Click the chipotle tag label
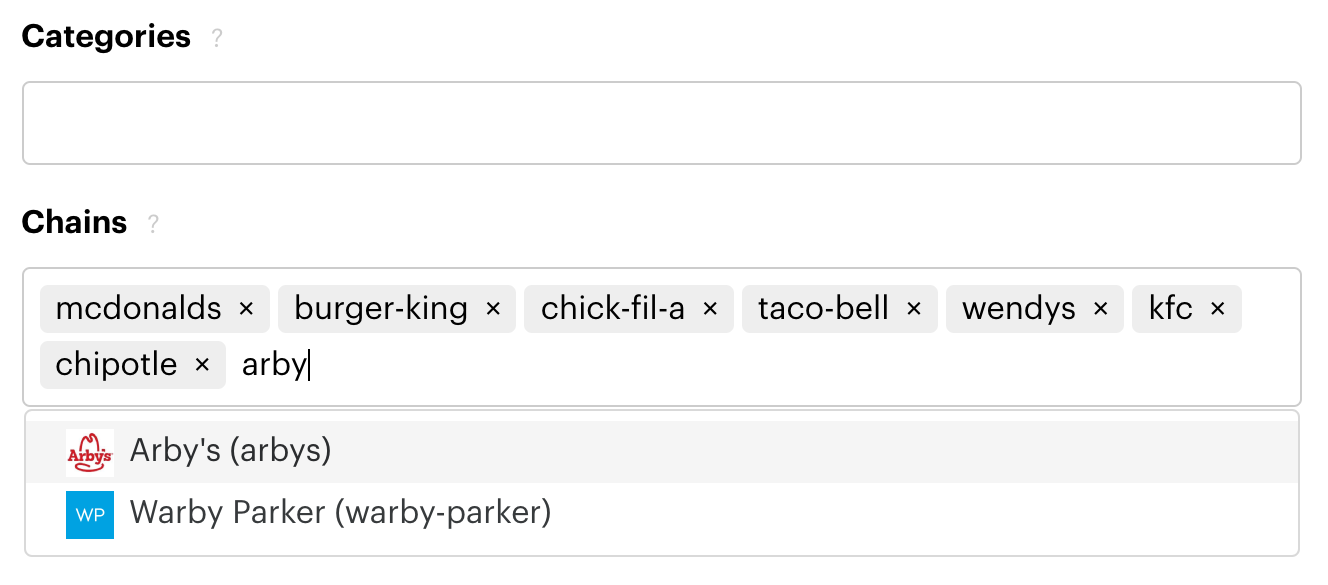The width and height of the screenshot is (1328, 585). (x=116, y=365)
